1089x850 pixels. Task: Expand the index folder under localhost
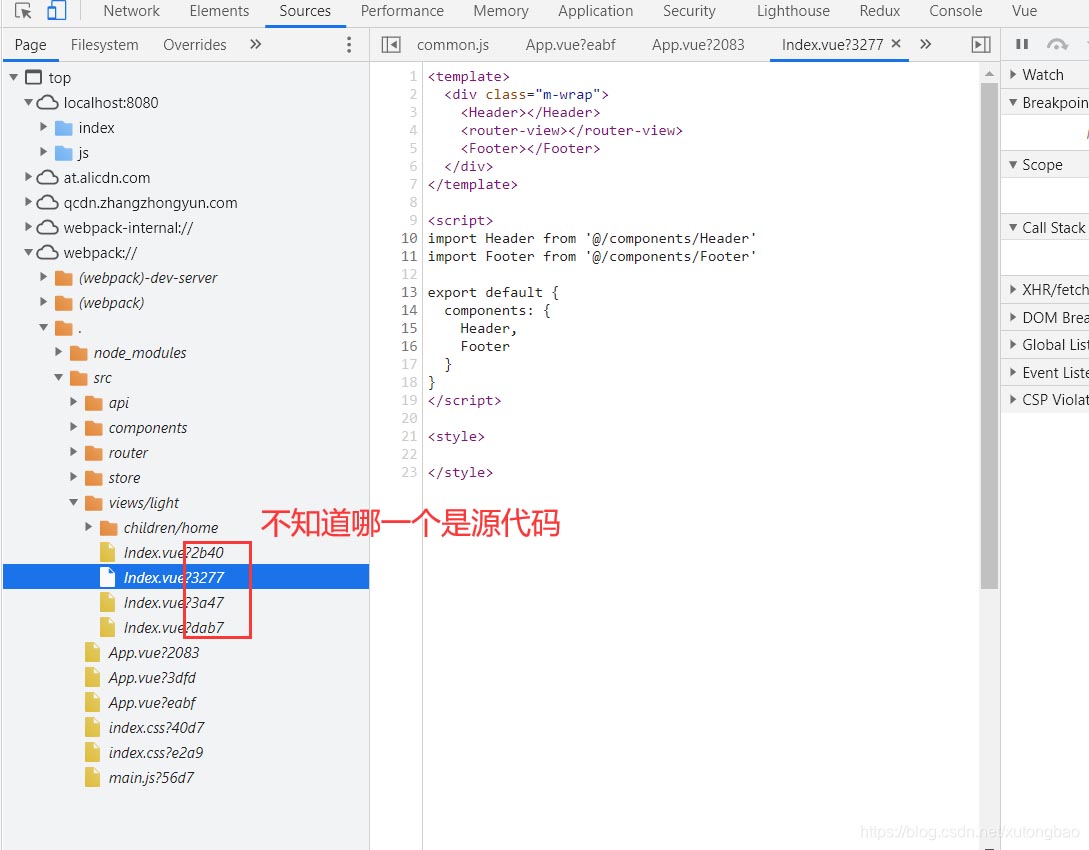coord(44,127)
